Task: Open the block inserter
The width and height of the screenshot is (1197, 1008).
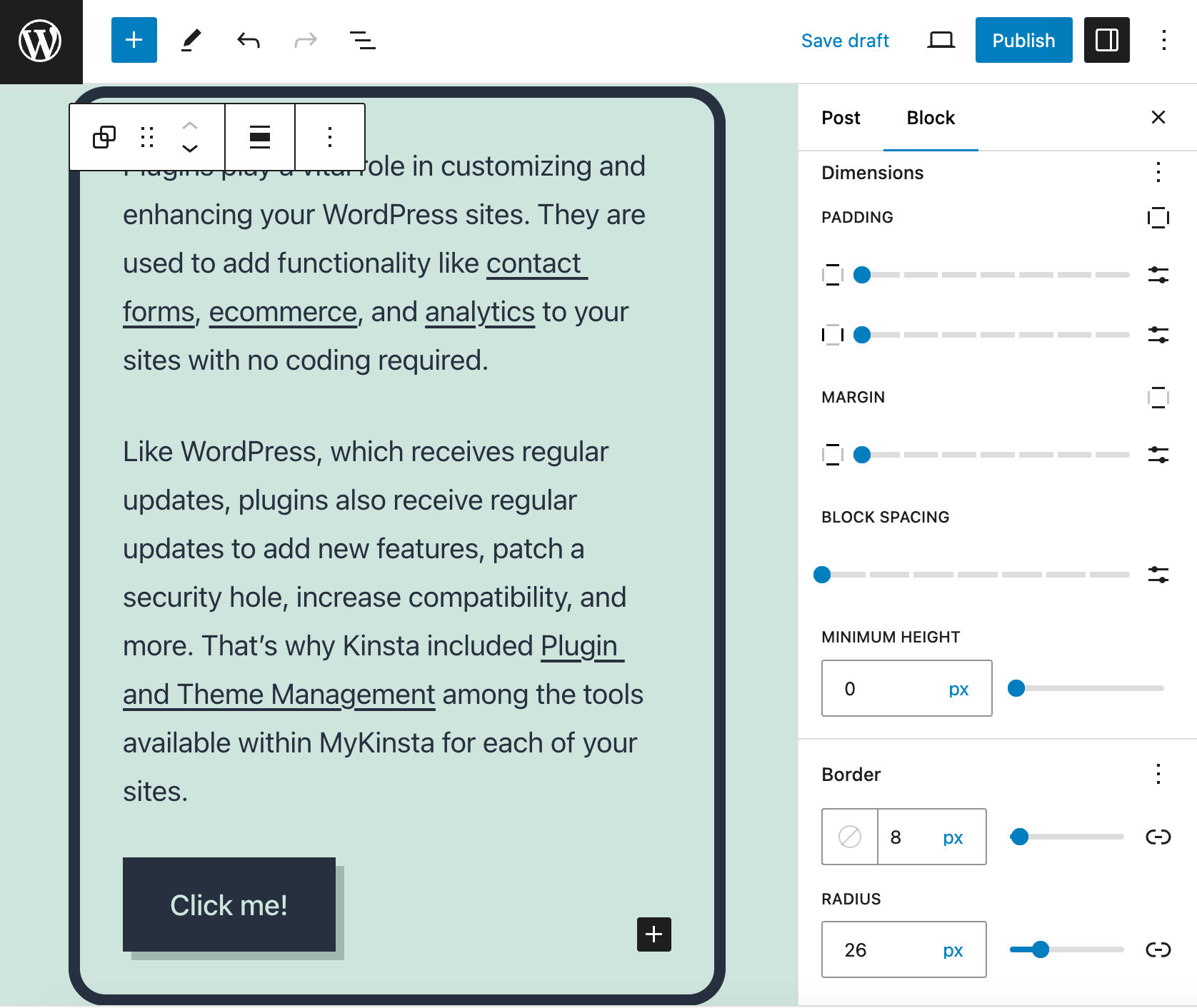Action: coord(134,41)
